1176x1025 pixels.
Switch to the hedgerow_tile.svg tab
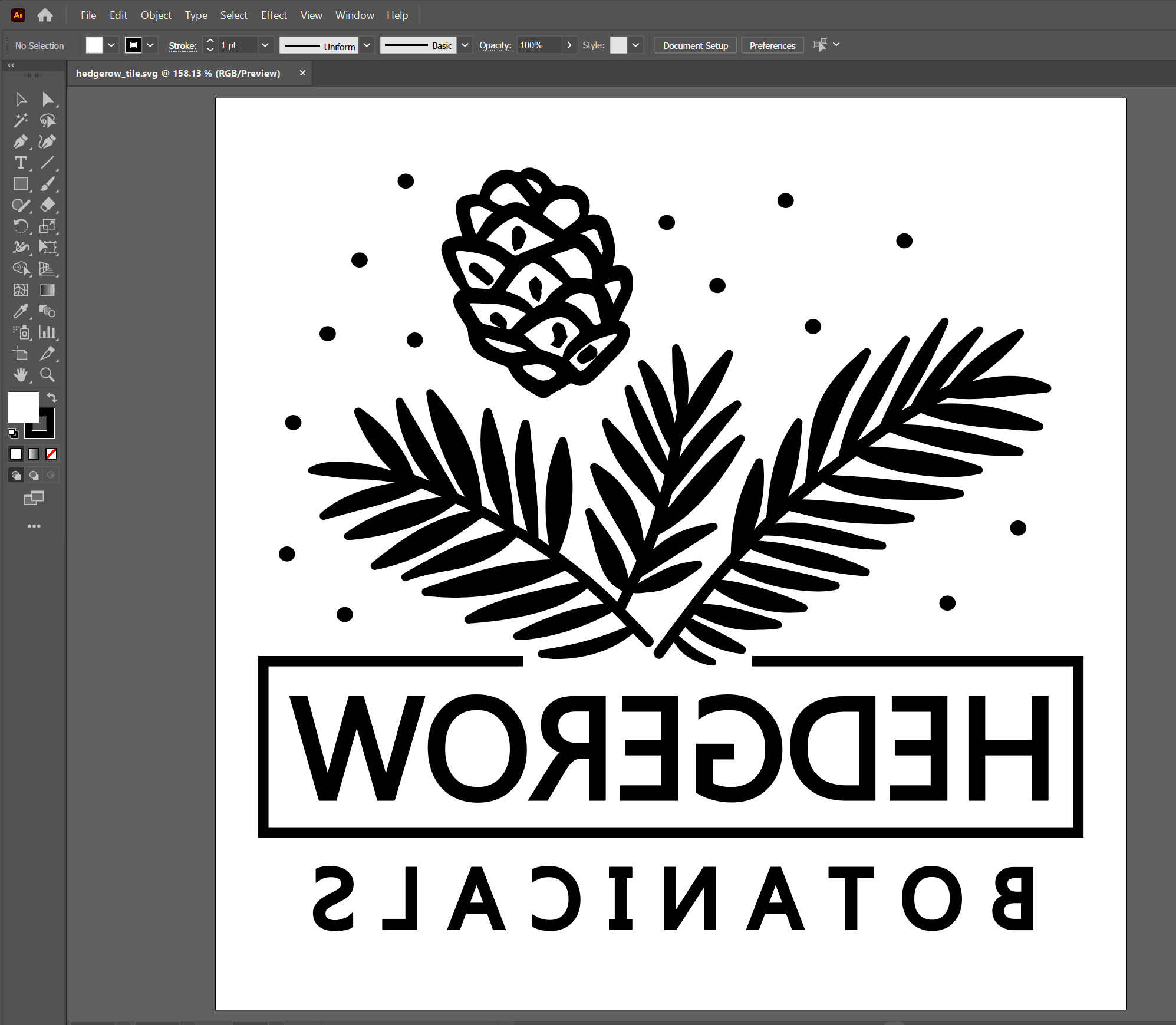tap(177, 73)
